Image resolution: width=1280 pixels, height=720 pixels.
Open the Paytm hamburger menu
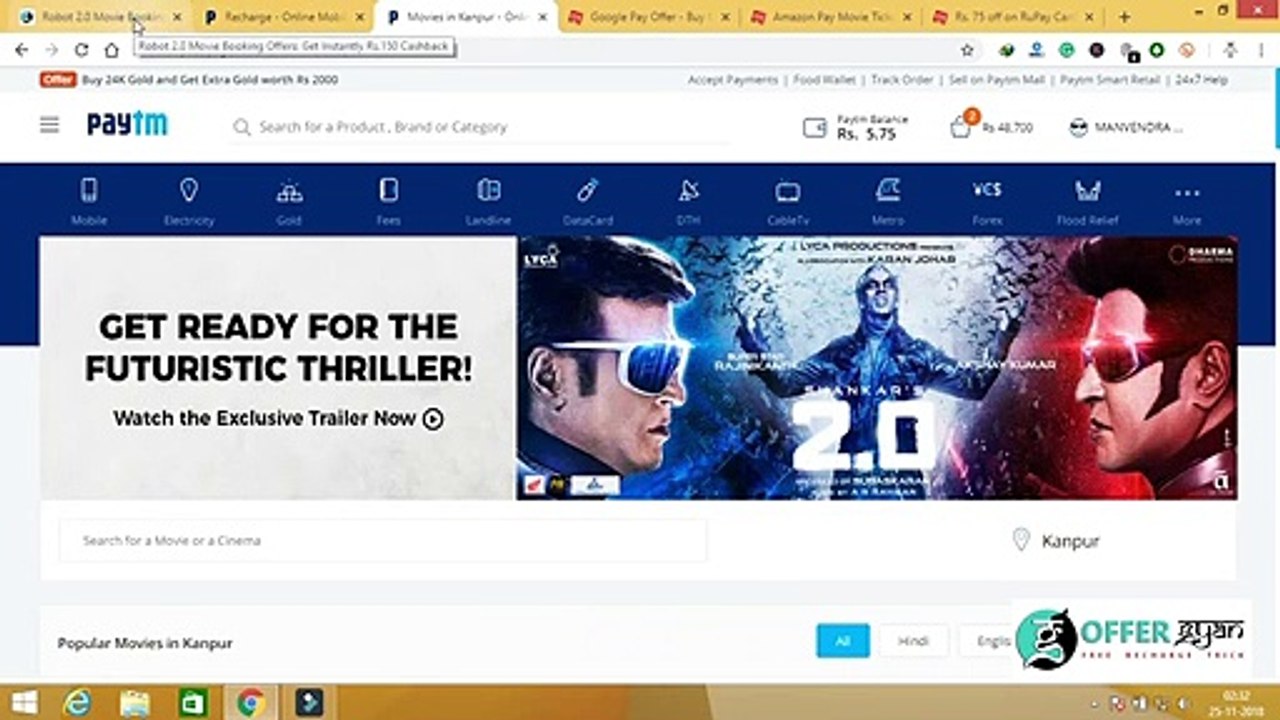49,125
